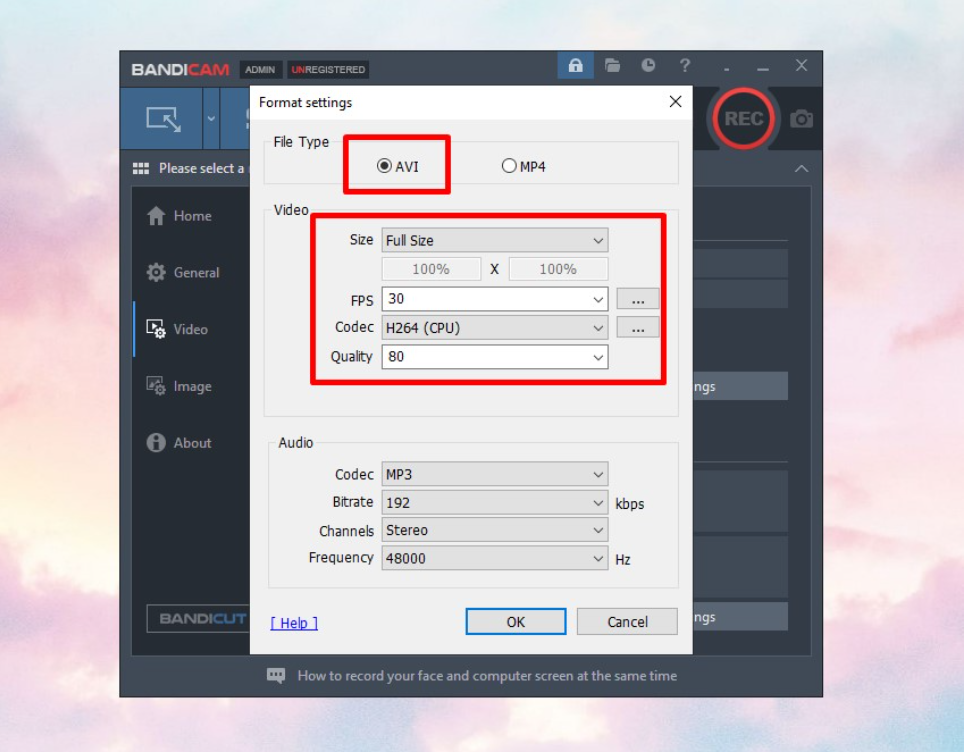This screenshot has width=965, height=752.
Task: Close the Bandicam main window
Action: coord(801,65)
